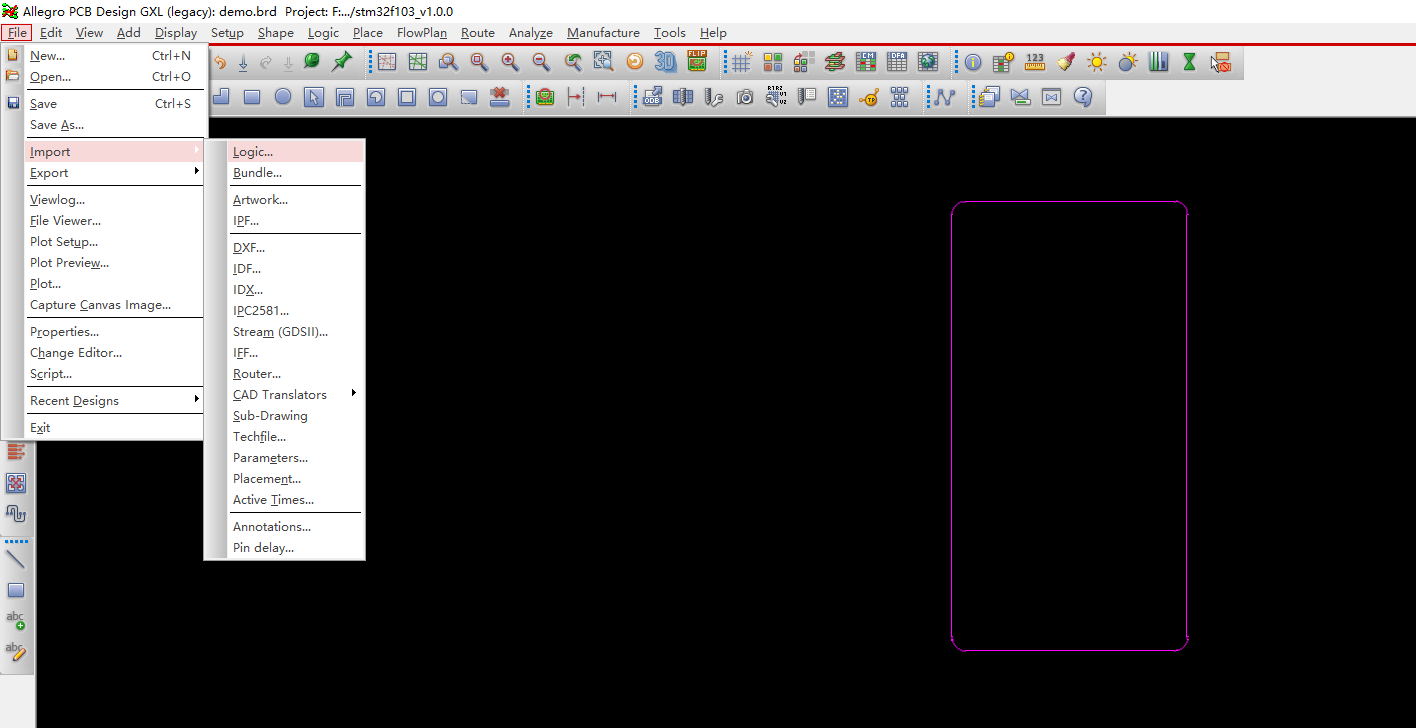The image size is (1416, 728).
Task: Click the camera snapshot icon
Action: 745,97
